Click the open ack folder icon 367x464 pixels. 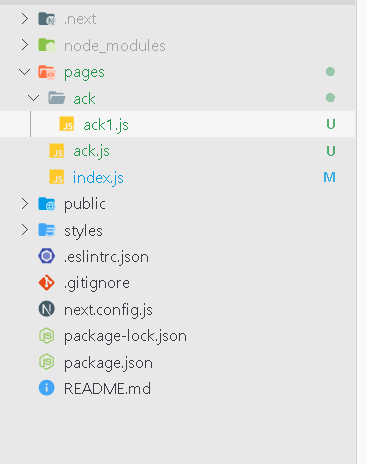click(57, 98)
